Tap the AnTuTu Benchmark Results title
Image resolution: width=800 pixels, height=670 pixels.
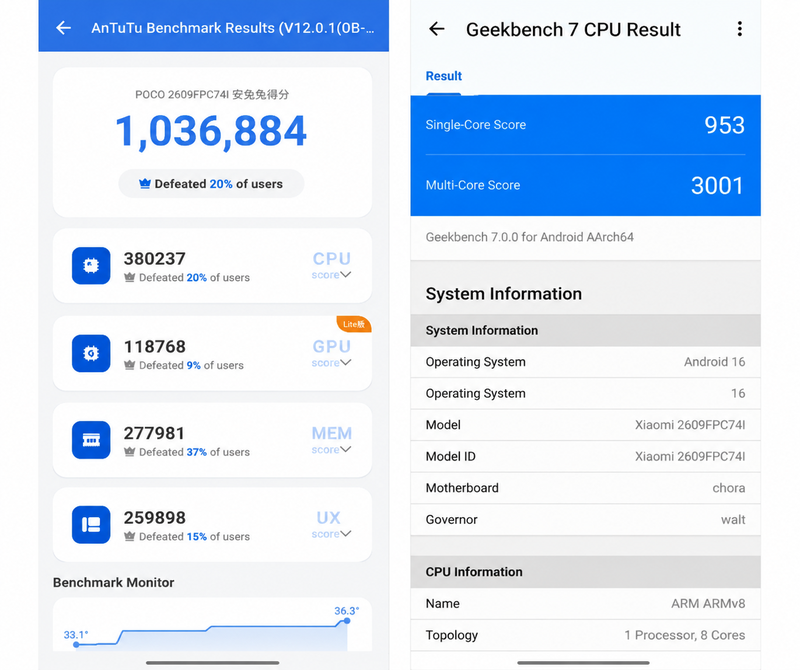point(233,28)
